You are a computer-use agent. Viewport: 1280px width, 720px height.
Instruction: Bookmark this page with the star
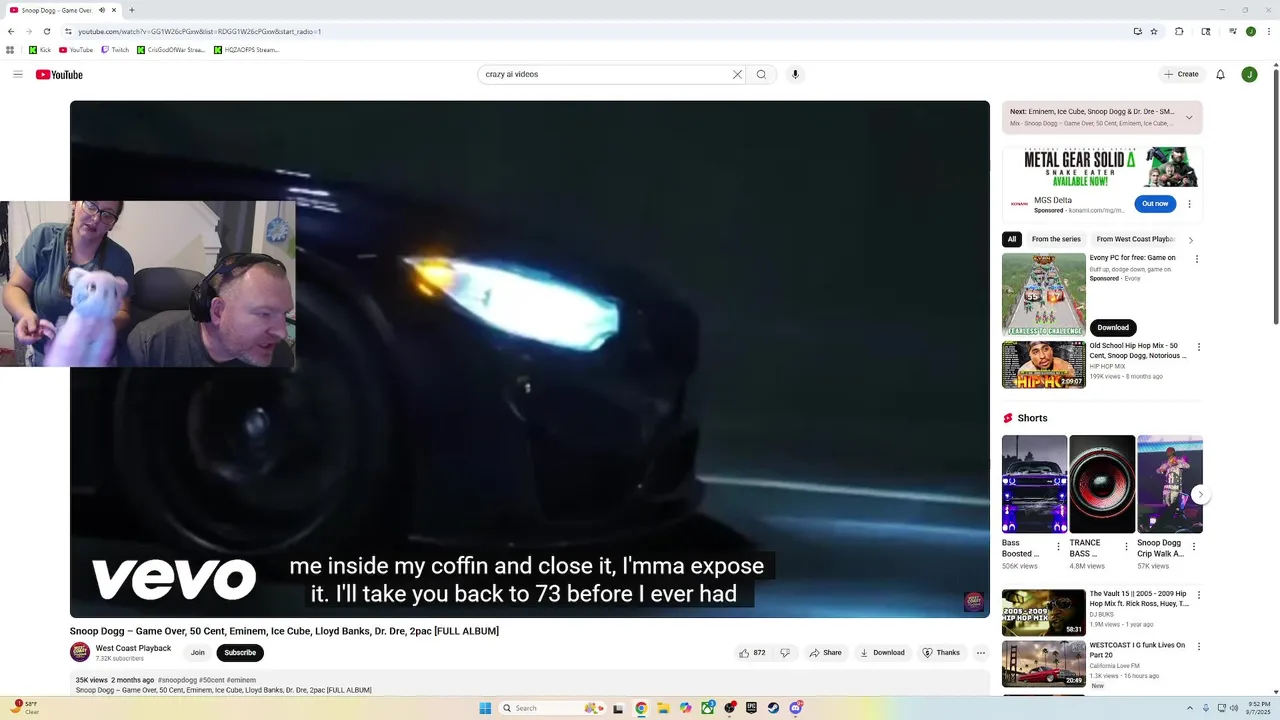click(x=1154, y=31)
